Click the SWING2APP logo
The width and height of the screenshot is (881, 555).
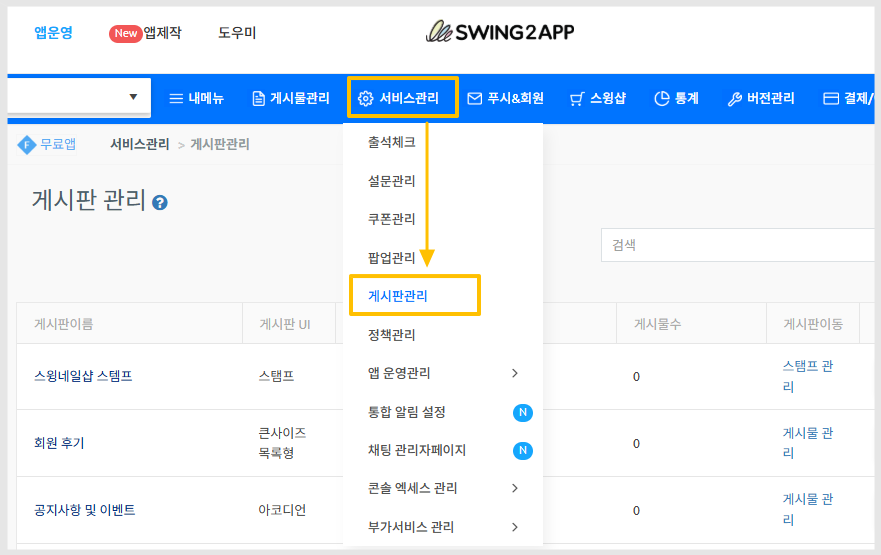[x=500, y=32]
